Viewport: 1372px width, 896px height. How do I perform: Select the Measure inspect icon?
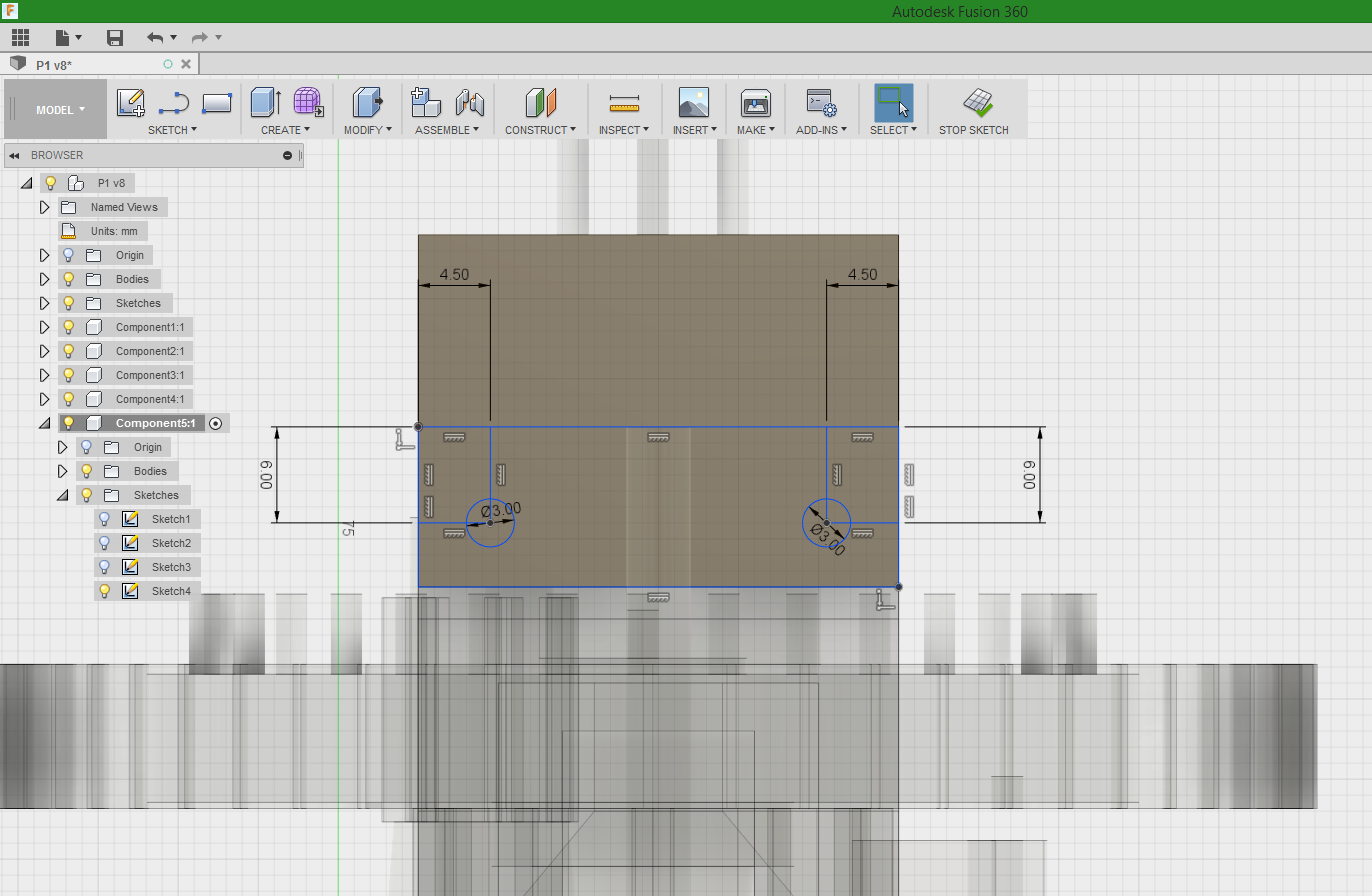624,103
